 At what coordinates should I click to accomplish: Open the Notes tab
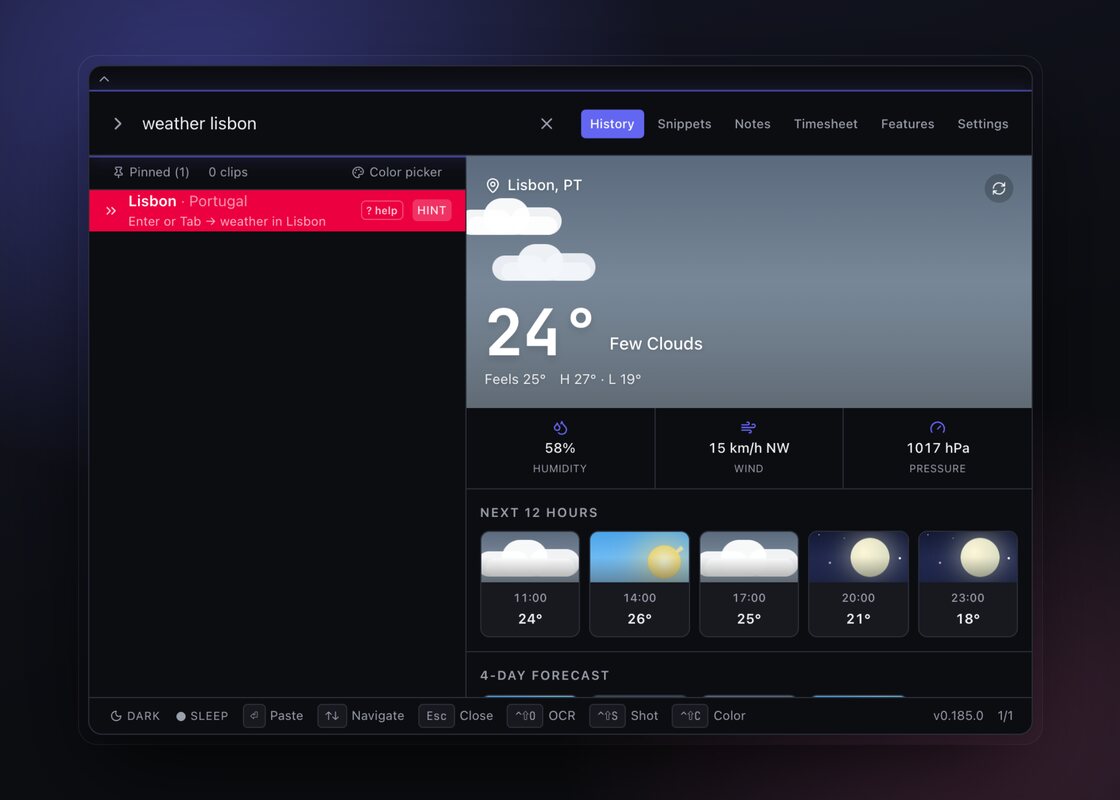[x=752, y=124]
